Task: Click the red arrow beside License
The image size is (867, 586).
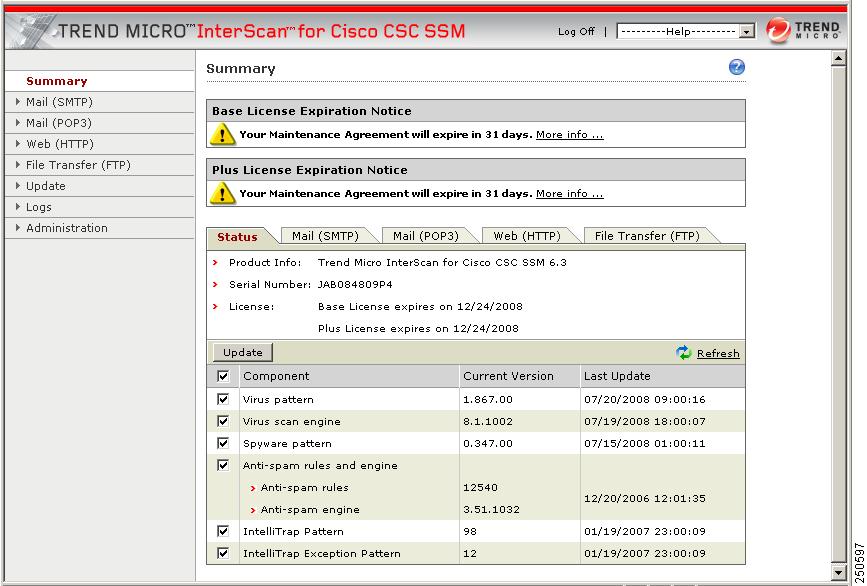Action: point(216,307)
